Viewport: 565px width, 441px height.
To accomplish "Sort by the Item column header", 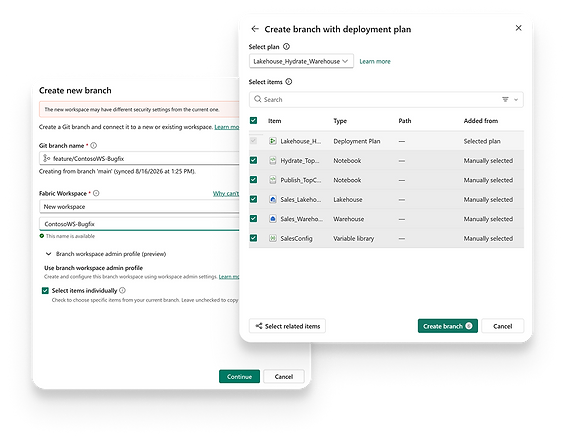I will coord(275,121).
